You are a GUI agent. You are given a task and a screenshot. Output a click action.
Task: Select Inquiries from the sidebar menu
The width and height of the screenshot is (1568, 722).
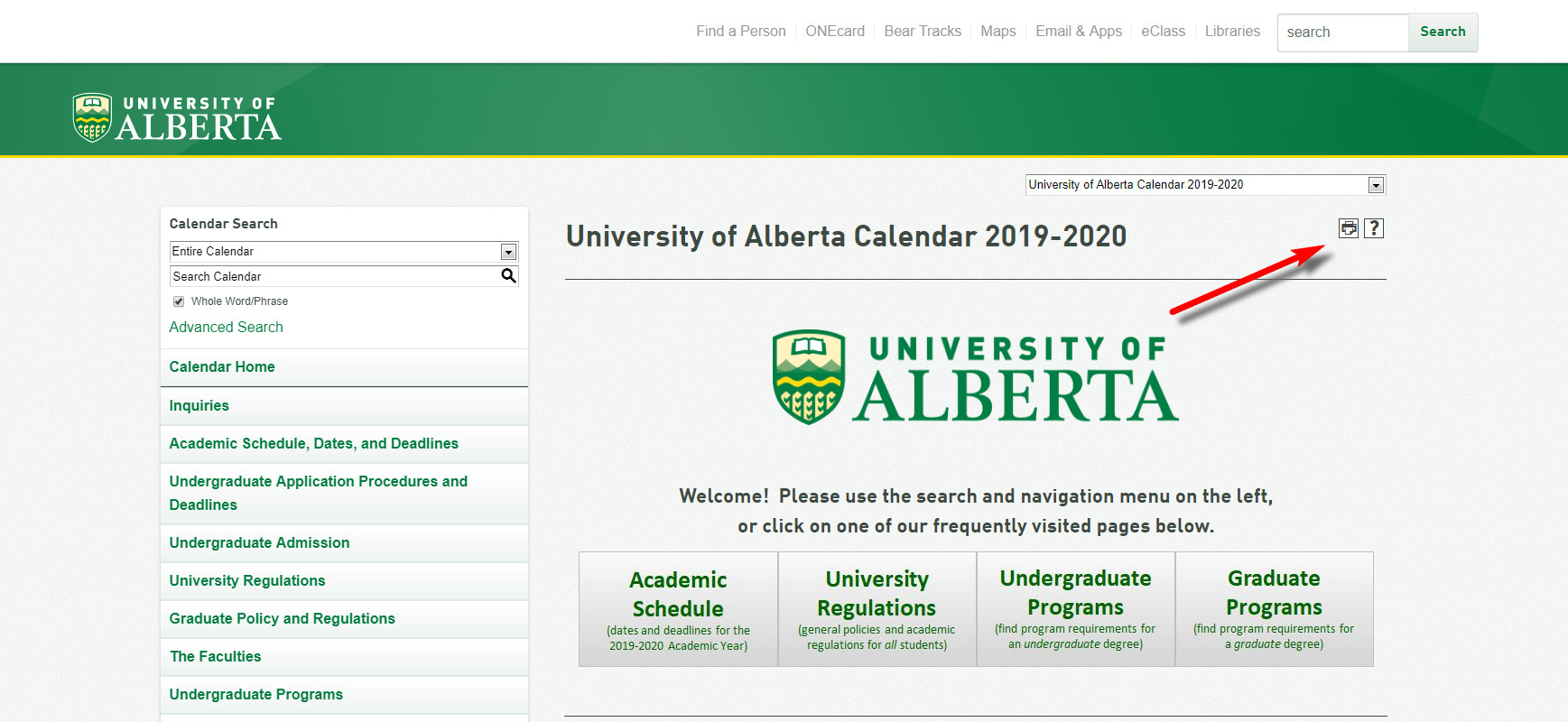pyautogui.click(x=199, y=406)
